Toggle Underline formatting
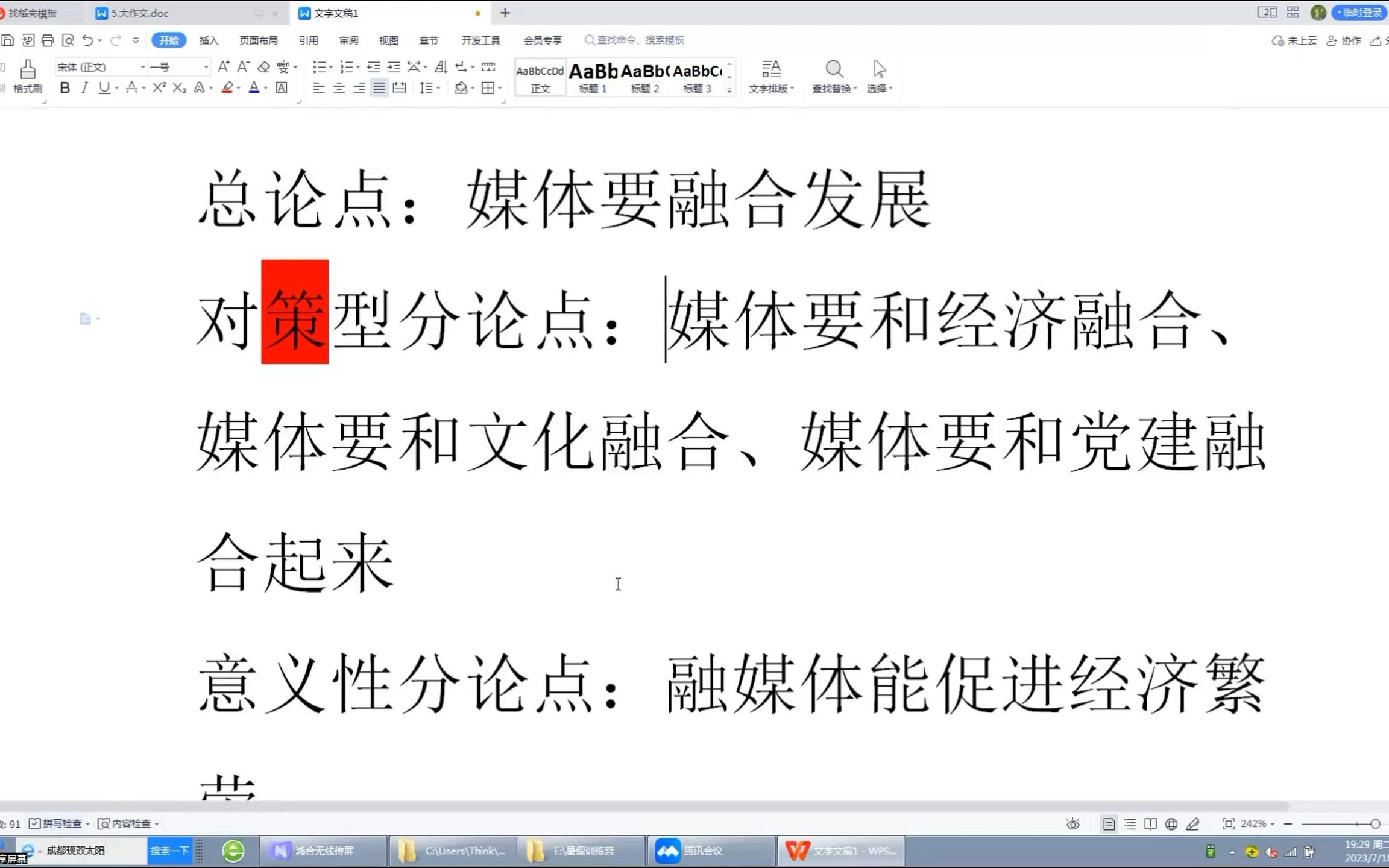The image size is (1389, 868). click(x=104, y=88)
